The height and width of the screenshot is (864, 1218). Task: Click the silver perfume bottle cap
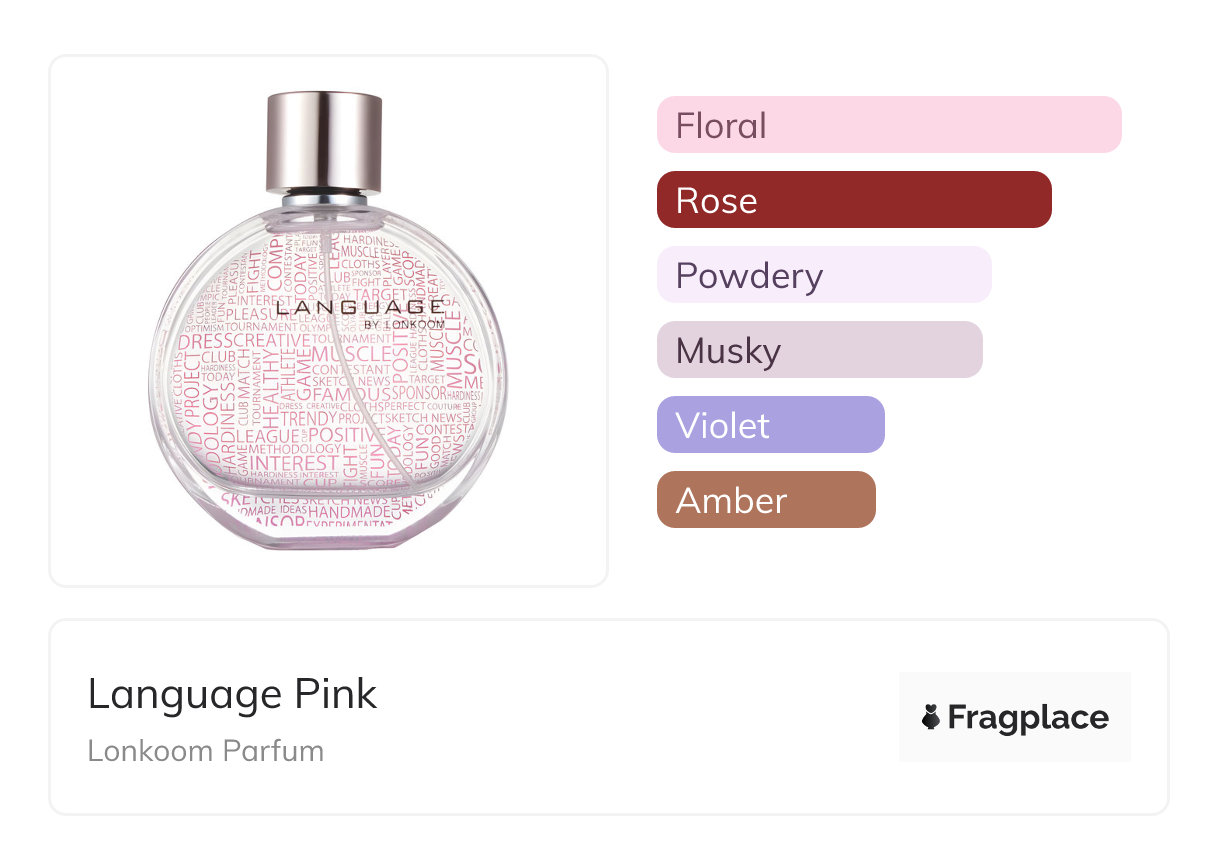(324, 140)
